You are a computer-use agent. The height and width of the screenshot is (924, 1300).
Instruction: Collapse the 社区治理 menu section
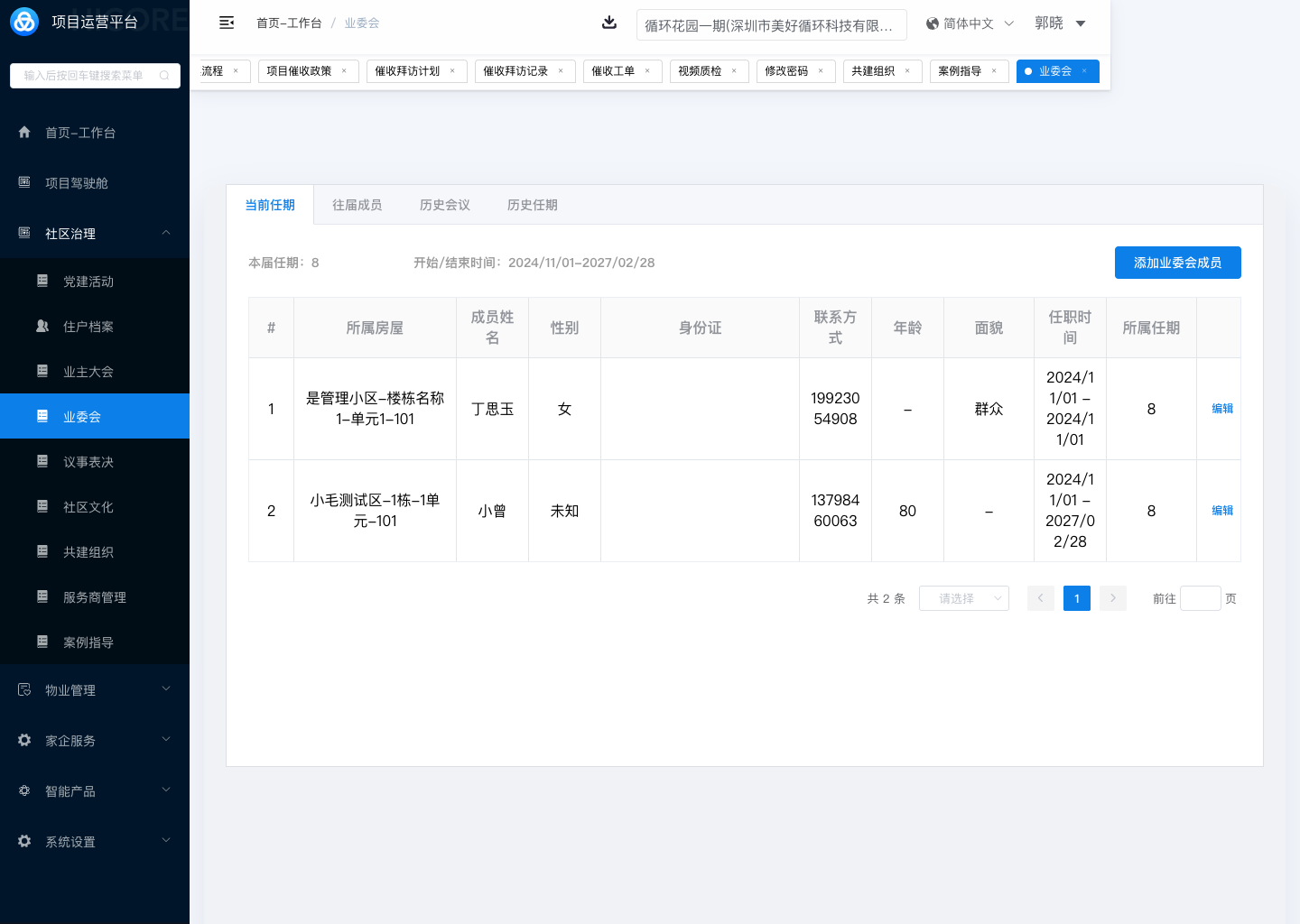click(166, 233)
